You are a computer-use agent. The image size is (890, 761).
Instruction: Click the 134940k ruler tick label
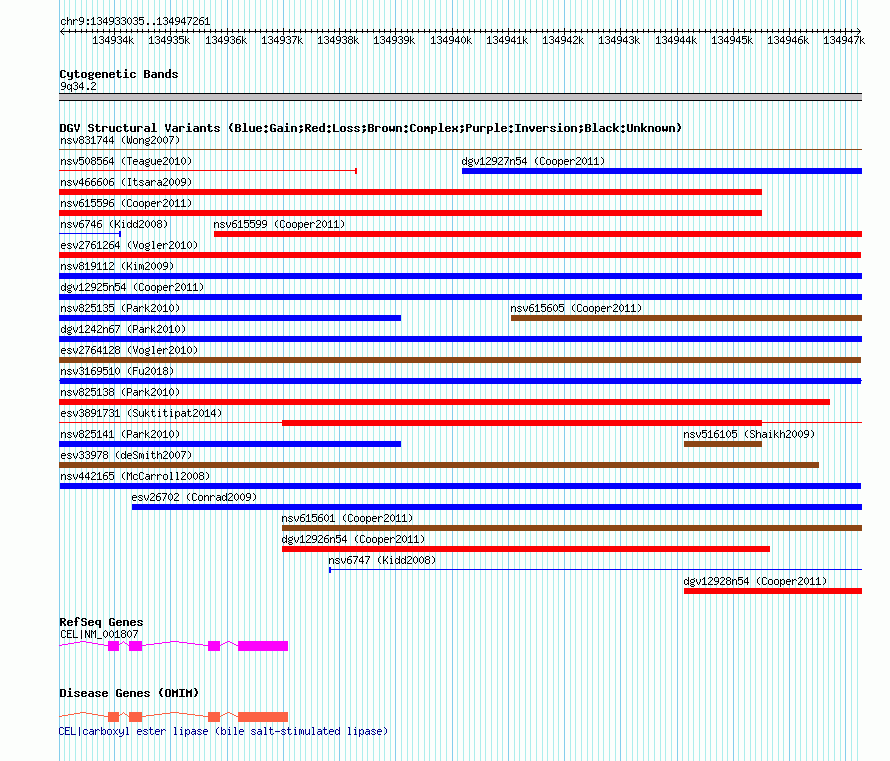(x=451, y=40)
